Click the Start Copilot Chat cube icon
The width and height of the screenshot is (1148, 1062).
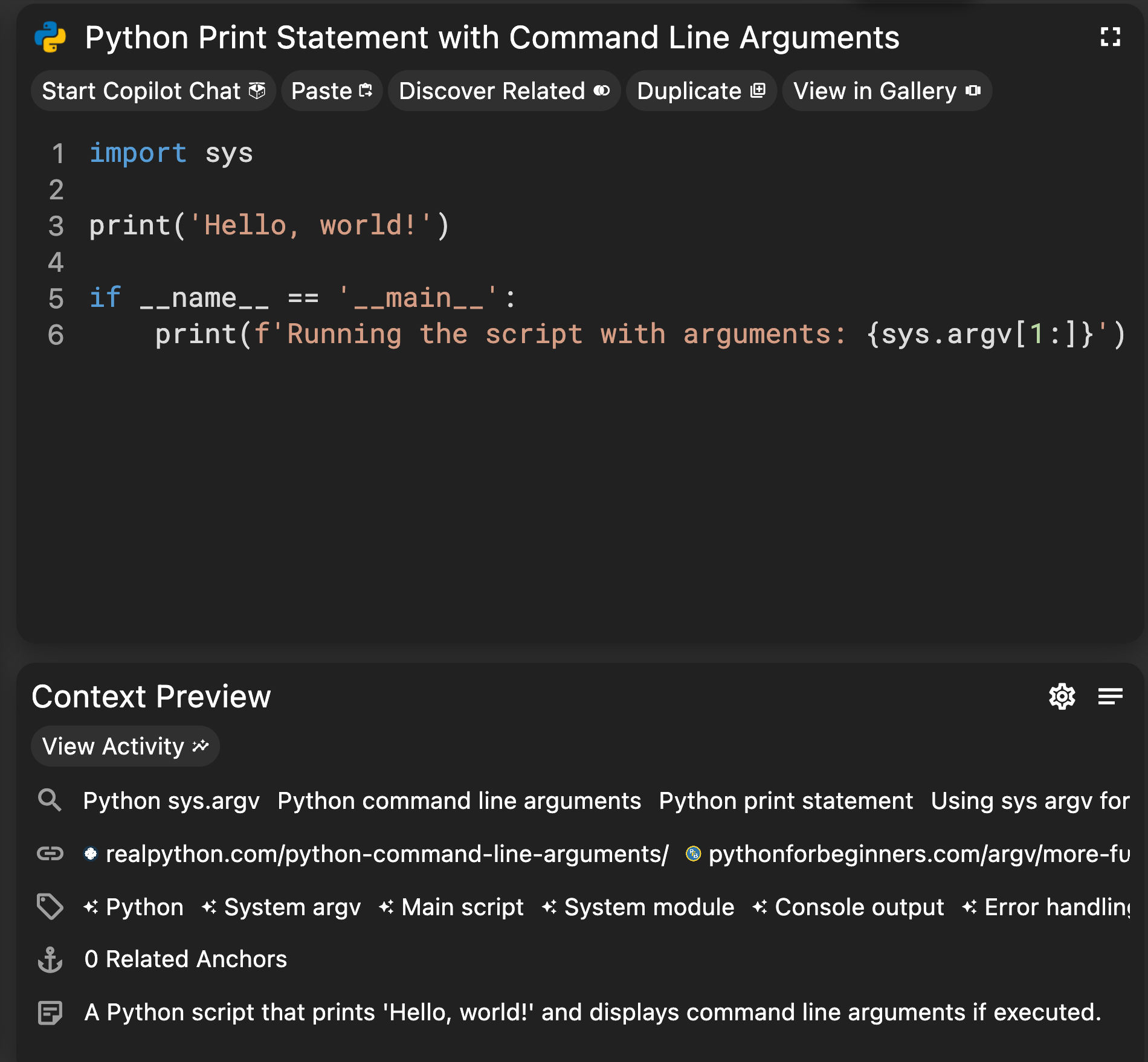pyautogui.click(x=257, y=91)
